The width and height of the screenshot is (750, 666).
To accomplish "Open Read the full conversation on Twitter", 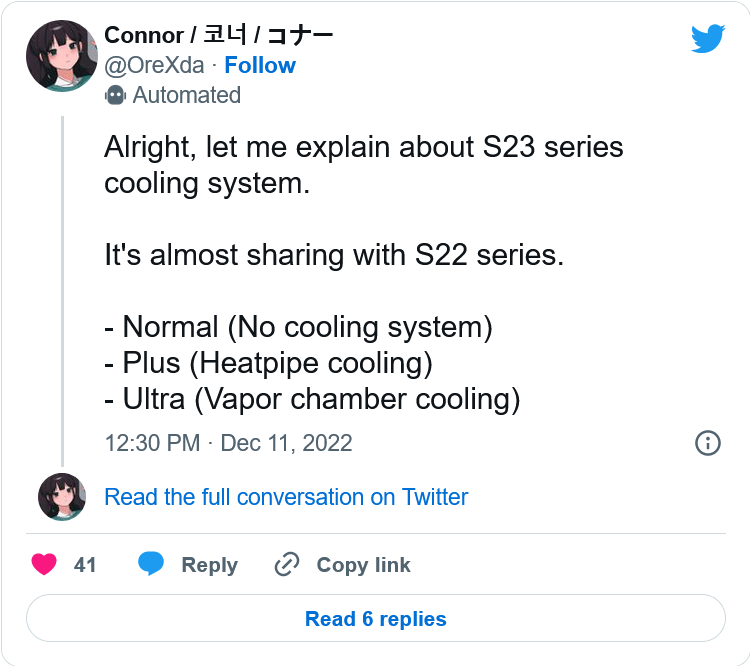I will (x=286, y=497).
